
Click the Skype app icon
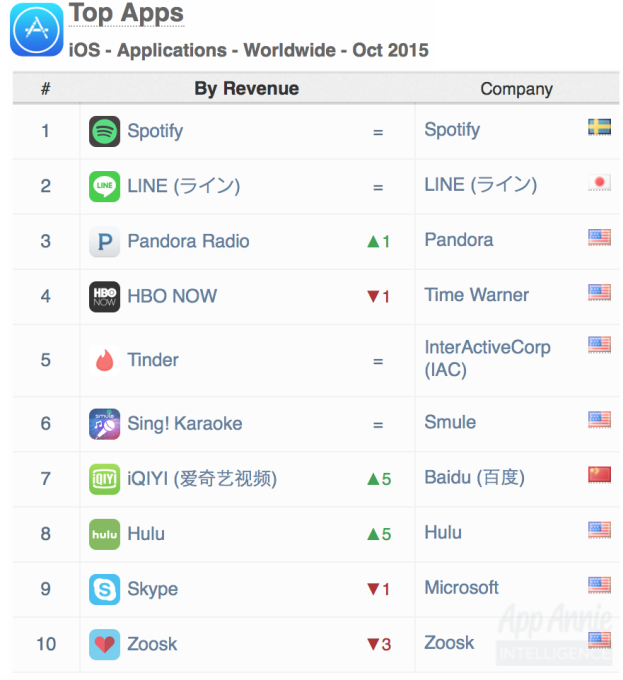coord(104,589)
